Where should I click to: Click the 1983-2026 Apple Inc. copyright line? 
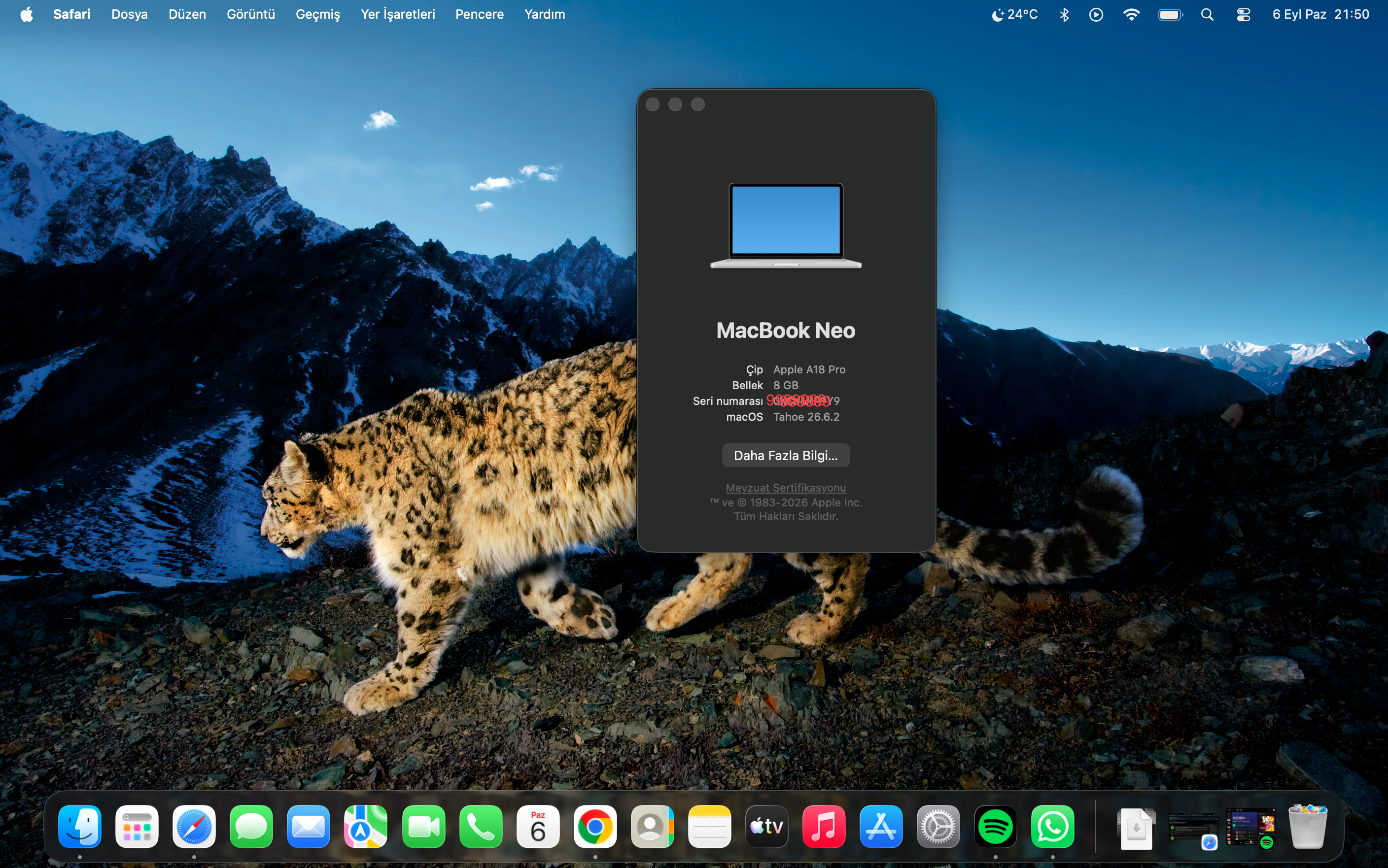pyautogui.click(x=786, y=502)
